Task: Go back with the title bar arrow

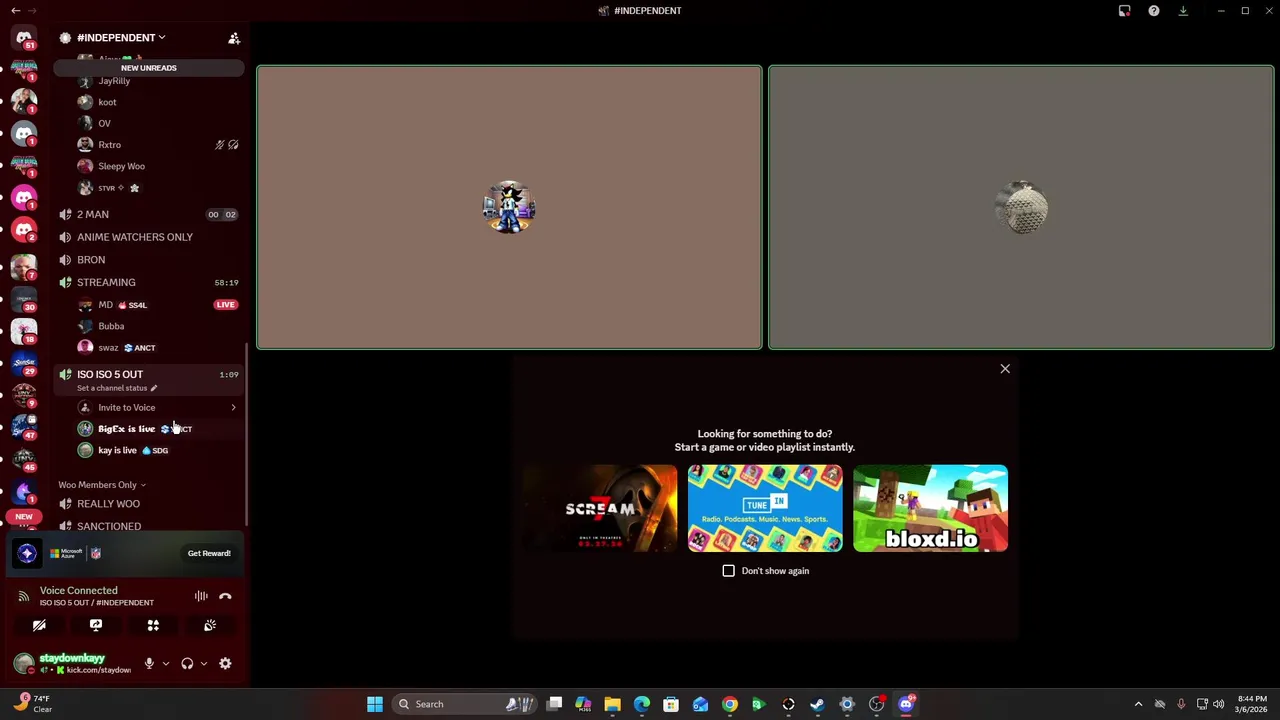Action: click(15, 11)
